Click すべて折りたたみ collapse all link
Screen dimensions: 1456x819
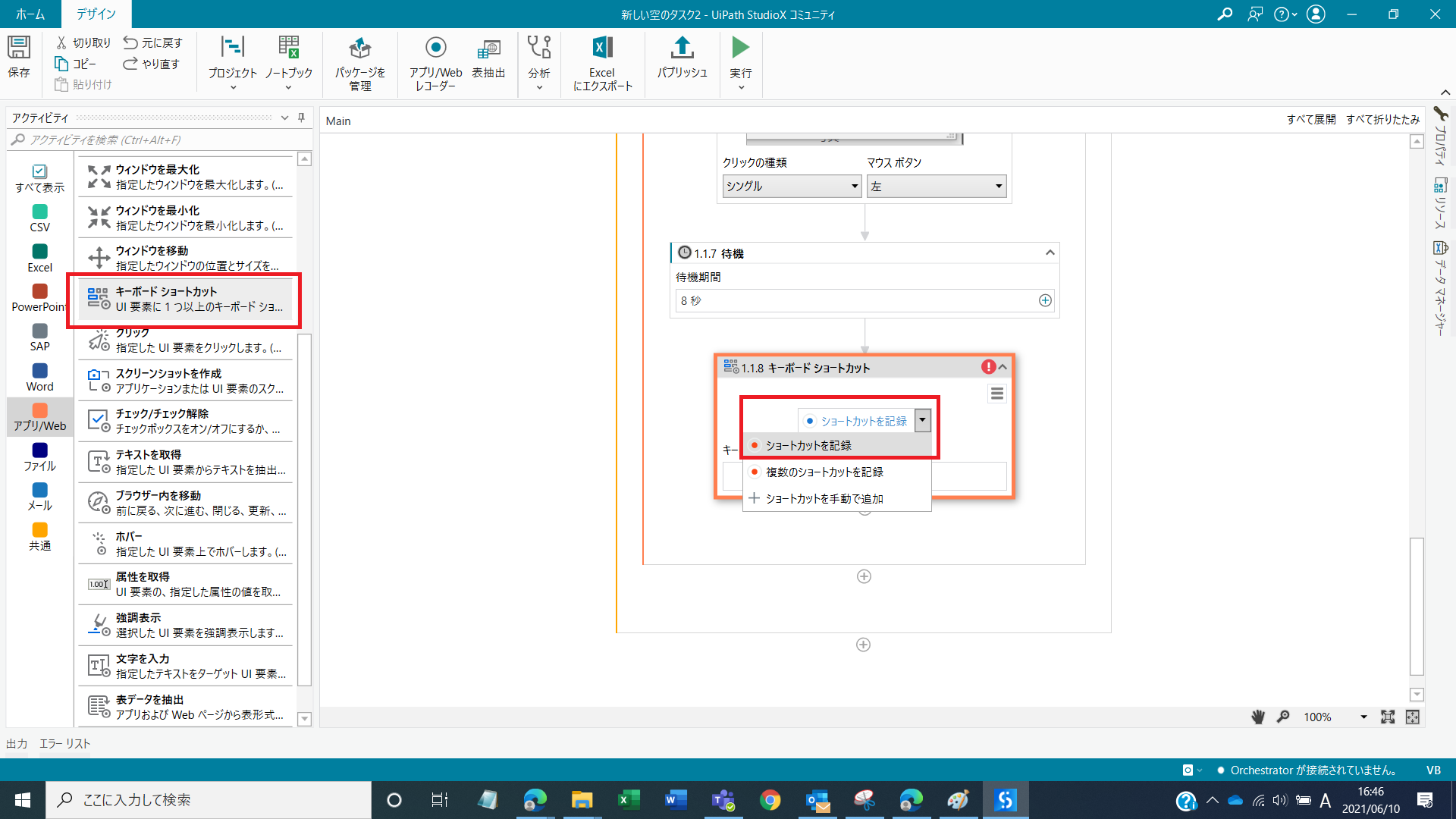[1382, 120]
